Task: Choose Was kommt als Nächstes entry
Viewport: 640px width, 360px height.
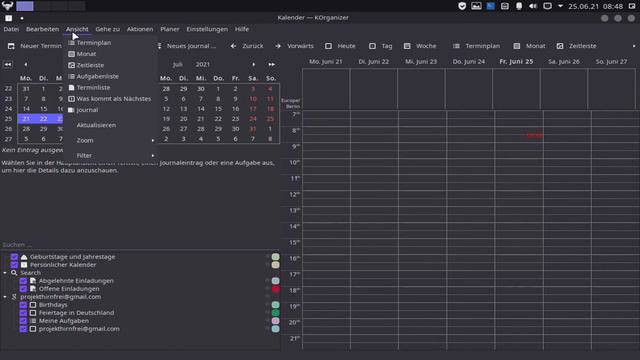Action: coord(112,99)
